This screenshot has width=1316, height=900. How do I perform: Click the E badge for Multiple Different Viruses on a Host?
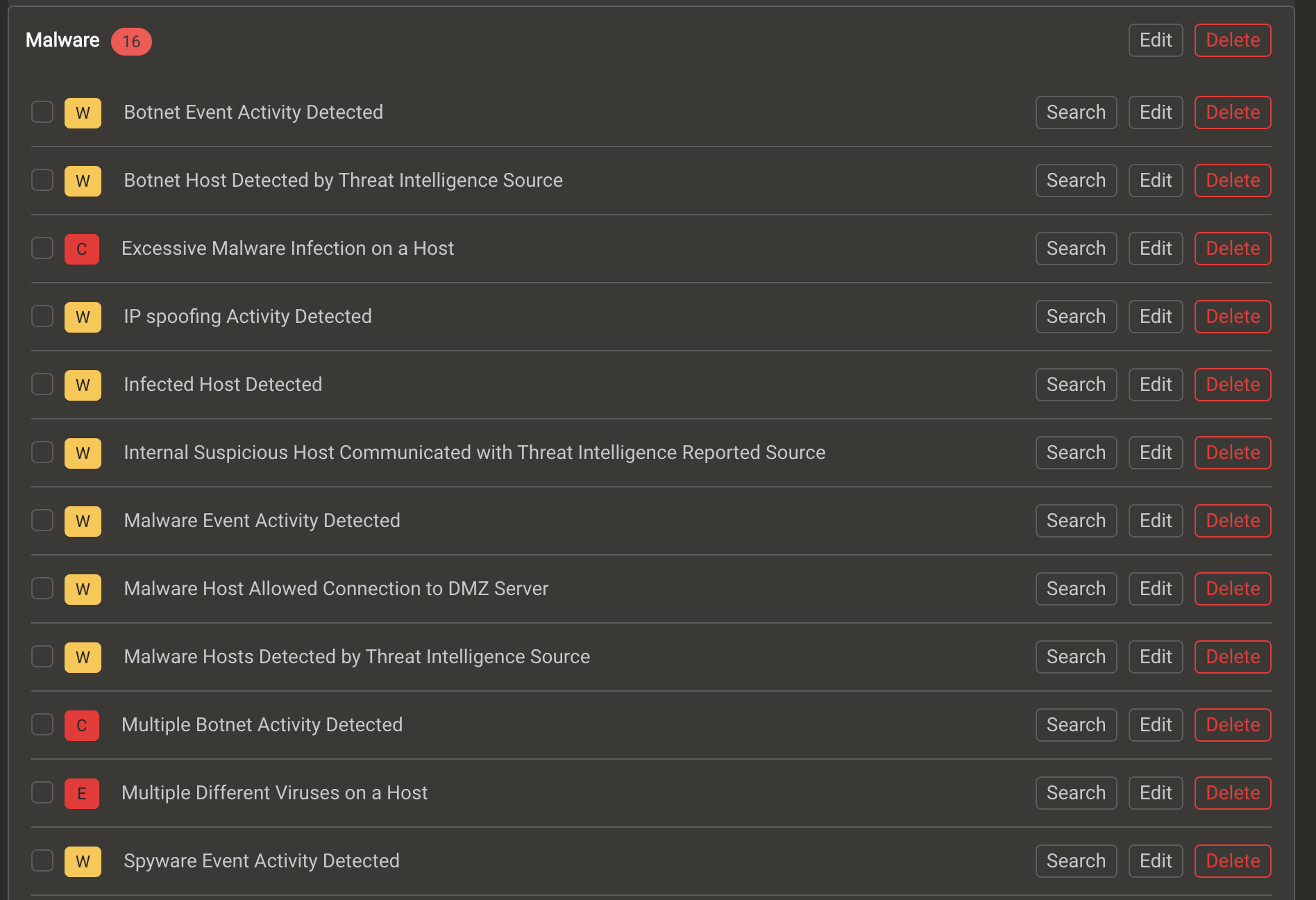tap(82, 793)
